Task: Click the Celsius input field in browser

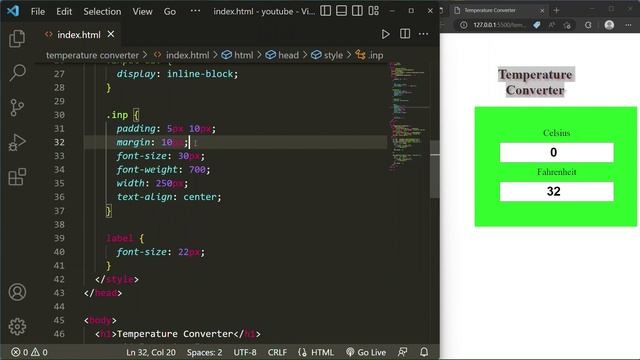Action: pos(556,153)
